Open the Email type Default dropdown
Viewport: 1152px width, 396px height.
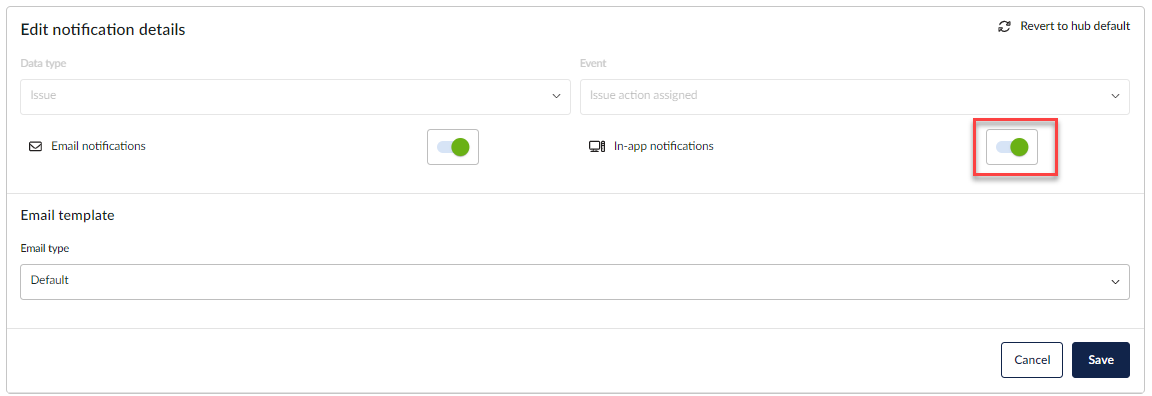coord(575,282)
